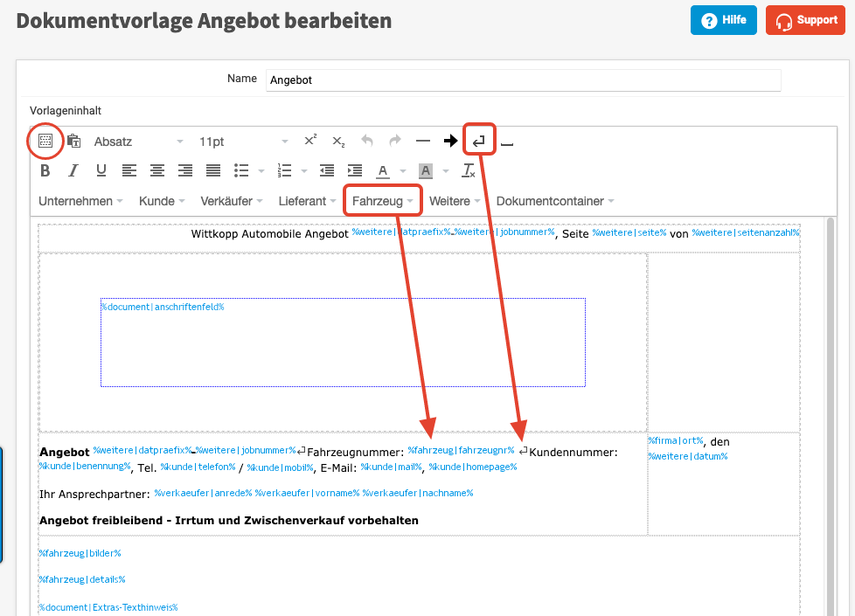Image resolution: width=855 pixels, height=616 pixels.
Task: Insert a line break with the ↵ icon
Action: (x=478, y=141)
